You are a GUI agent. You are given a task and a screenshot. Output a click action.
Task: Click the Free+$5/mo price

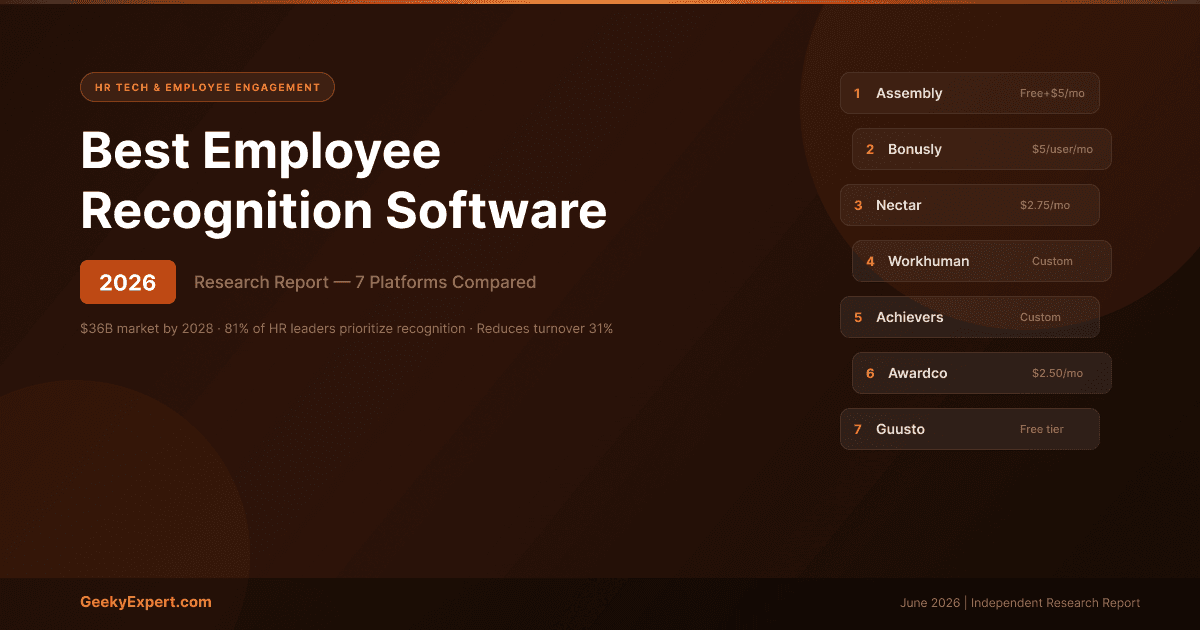[1052, 93]
